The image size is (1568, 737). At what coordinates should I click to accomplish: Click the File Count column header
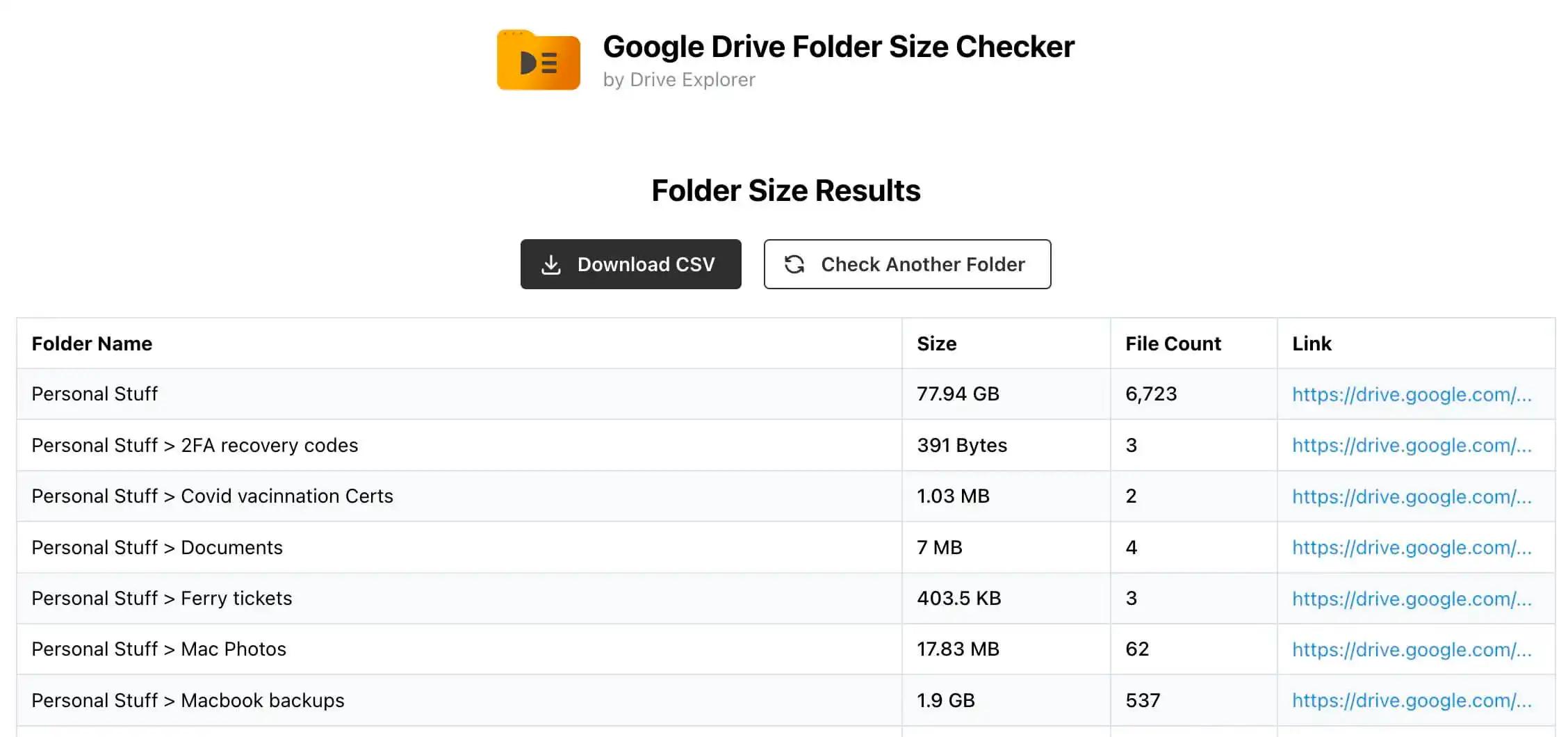pos(1172,343)
